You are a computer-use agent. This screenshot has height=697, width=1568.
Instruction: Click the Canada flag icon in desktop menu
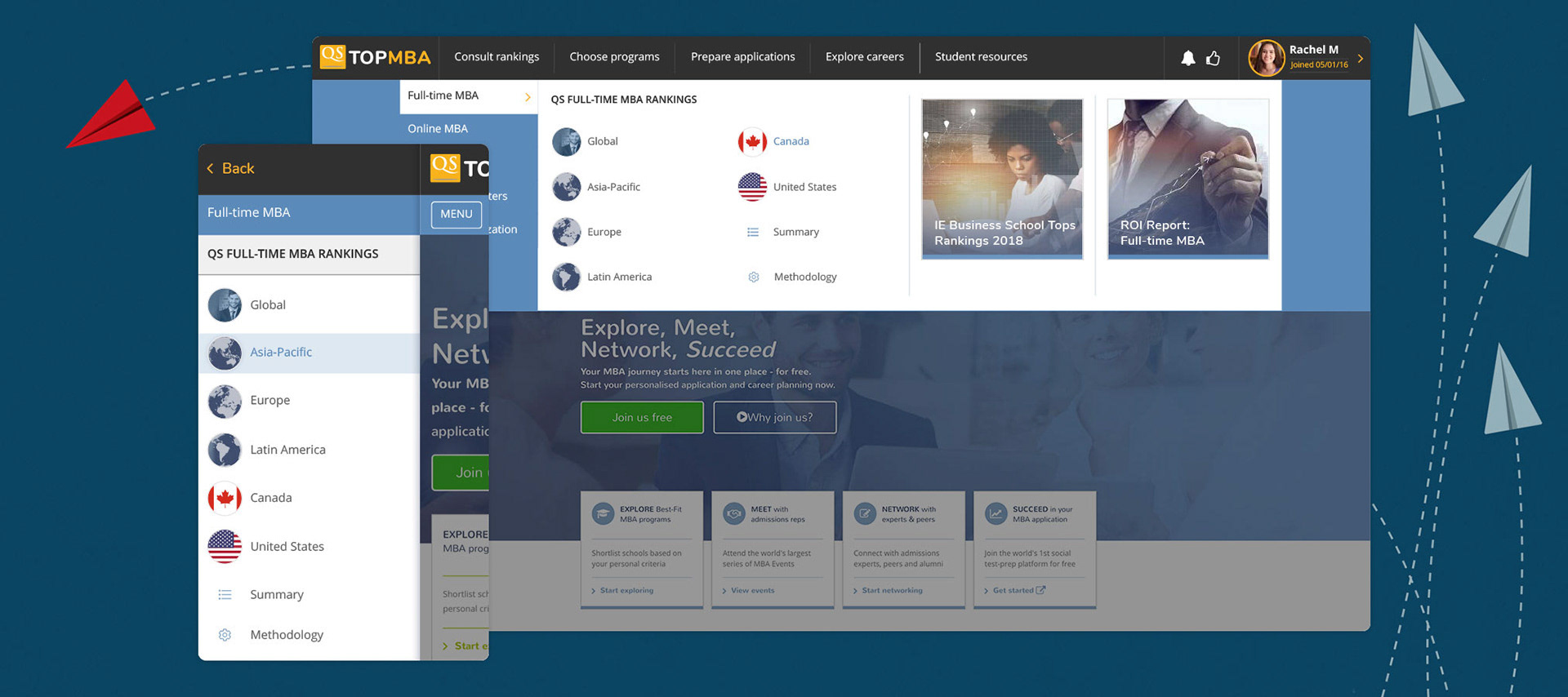[752, 141]
